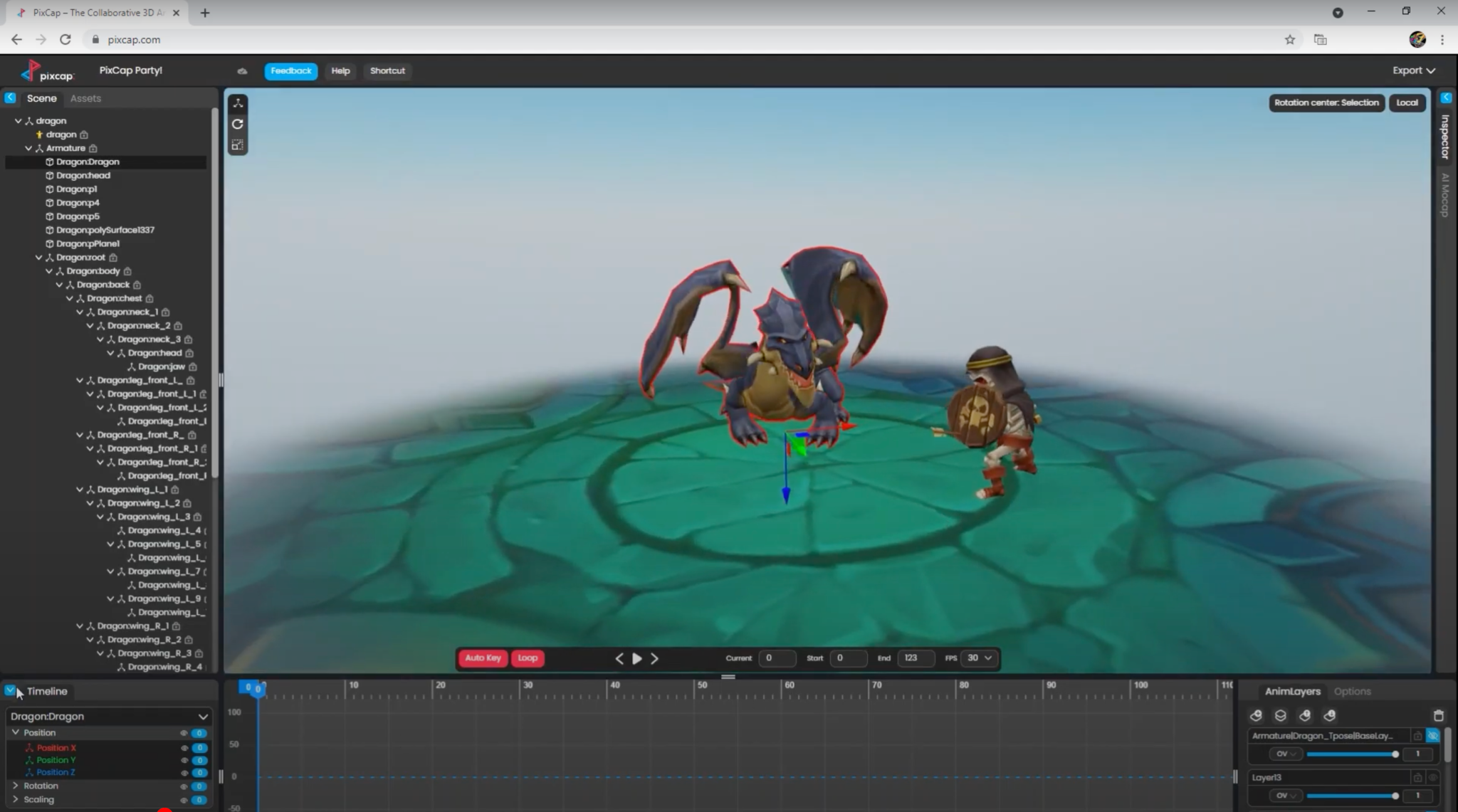Image resolution: width=1458 pixels, height=812 pixels.
Task: Click the delete layer trash icon in AnimLayers
Action: click(x=1439, y=715)
